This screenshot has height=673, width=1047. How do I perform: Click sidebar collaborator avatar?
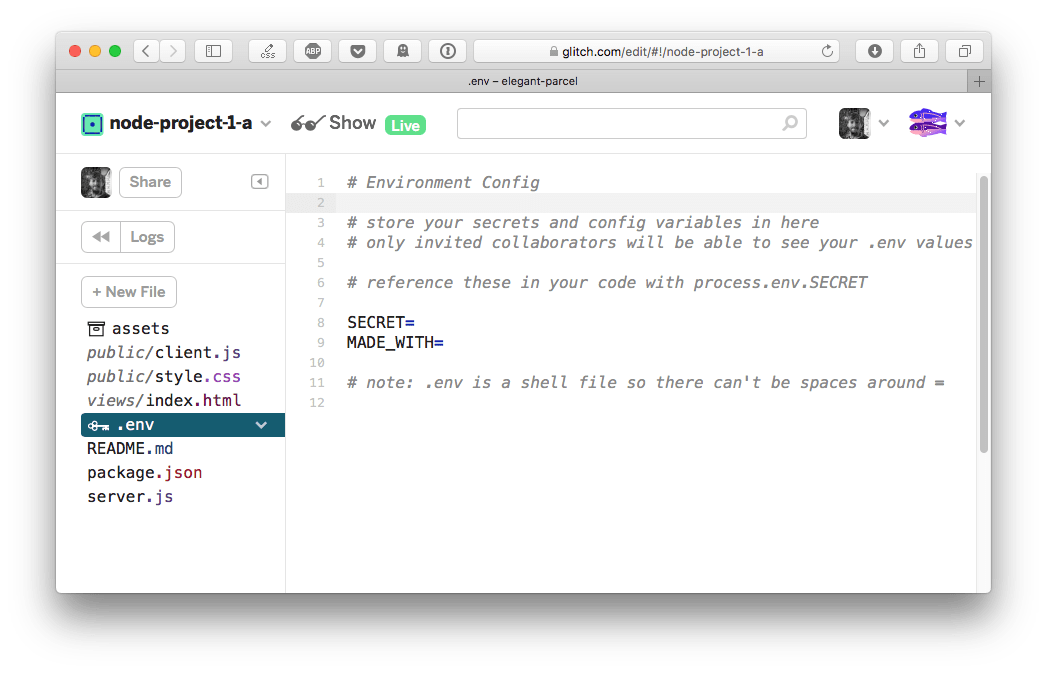tap(96, 182)
